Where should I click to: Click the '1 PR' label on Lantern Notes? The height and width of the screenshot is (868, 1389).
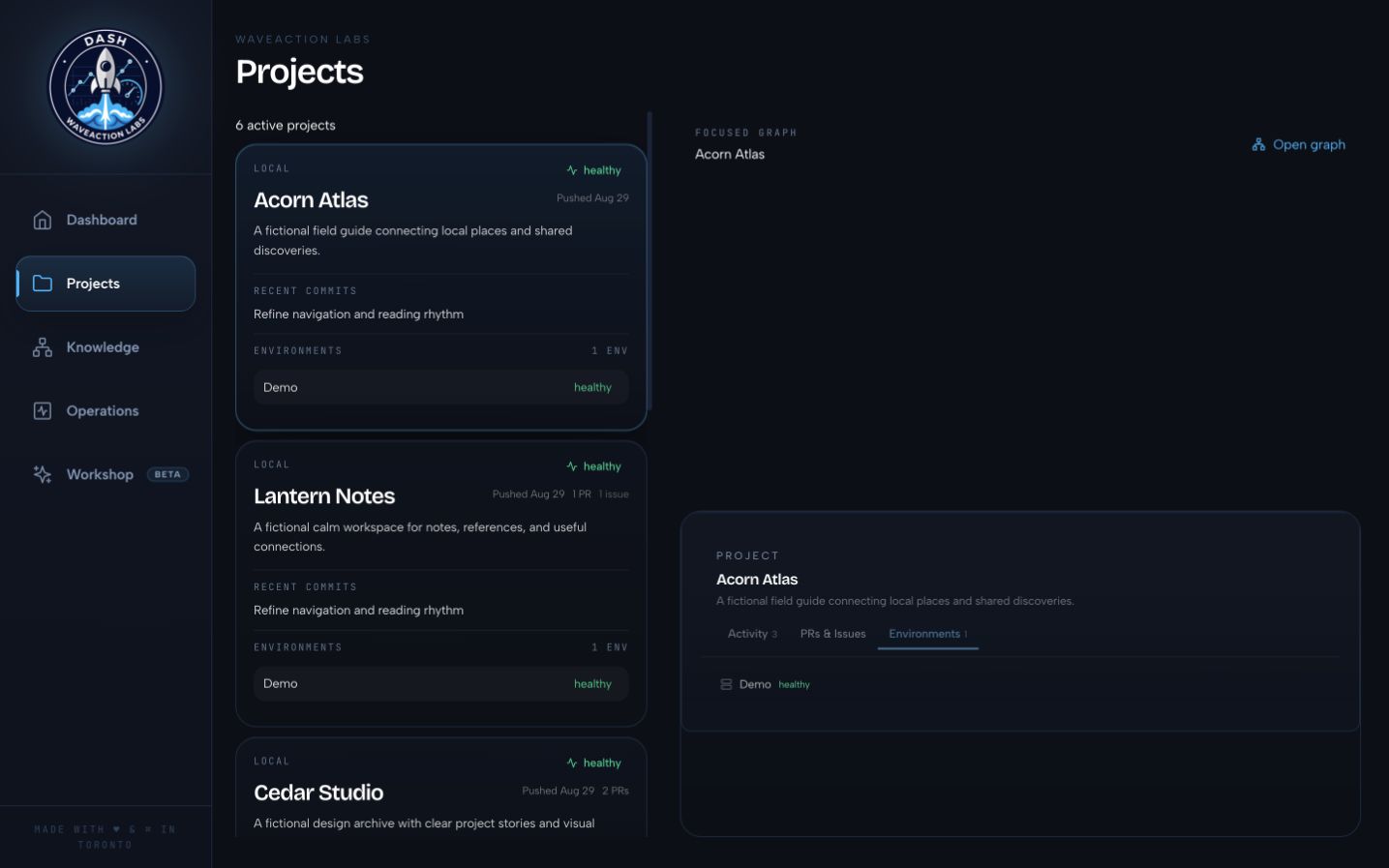coord(582,494)
